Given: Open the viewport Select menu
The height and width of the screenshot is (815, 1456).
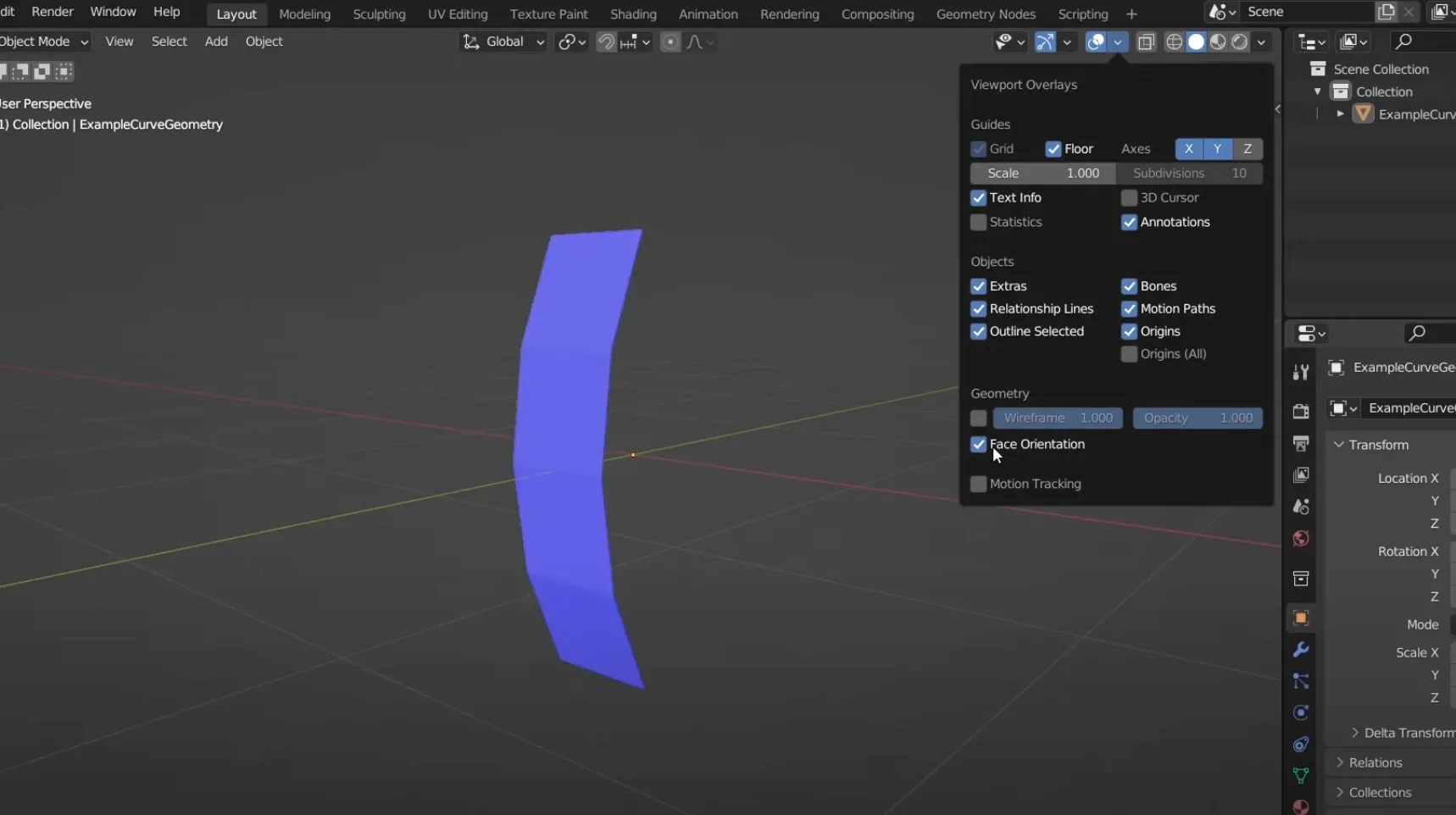Looking at the screenshot, I should point(169,42).
